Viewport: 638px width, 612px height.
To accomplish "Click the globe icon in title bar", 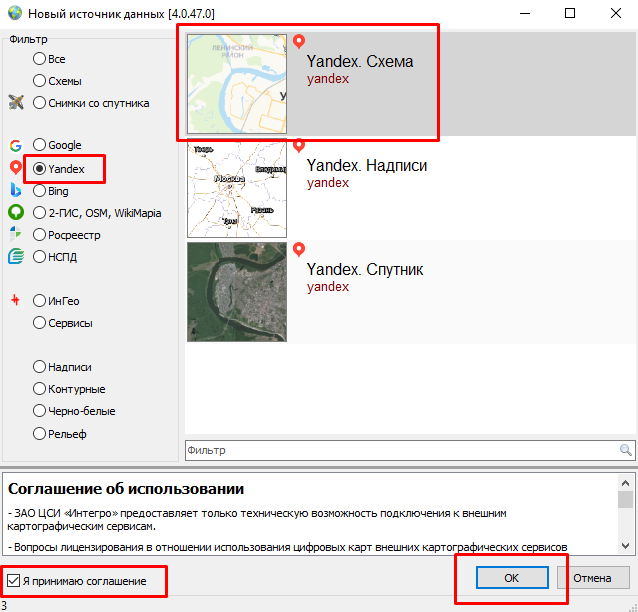I will tap(15, 13).
